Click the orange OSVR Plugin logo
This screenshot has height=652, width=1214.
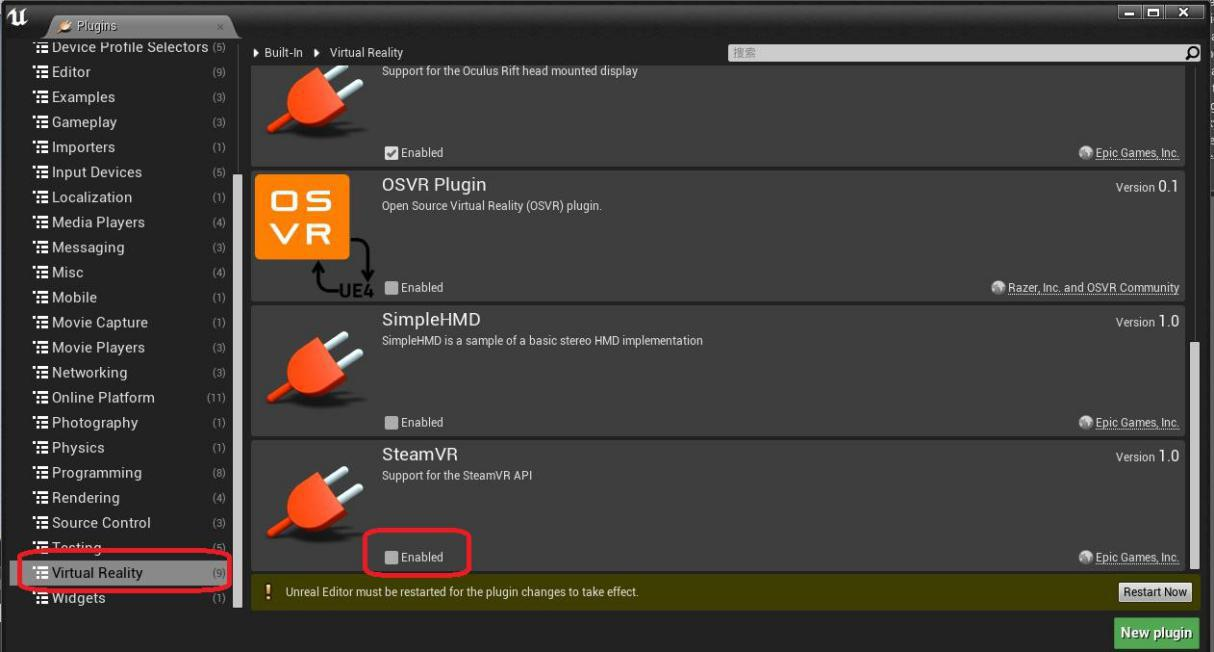[302, 217]
